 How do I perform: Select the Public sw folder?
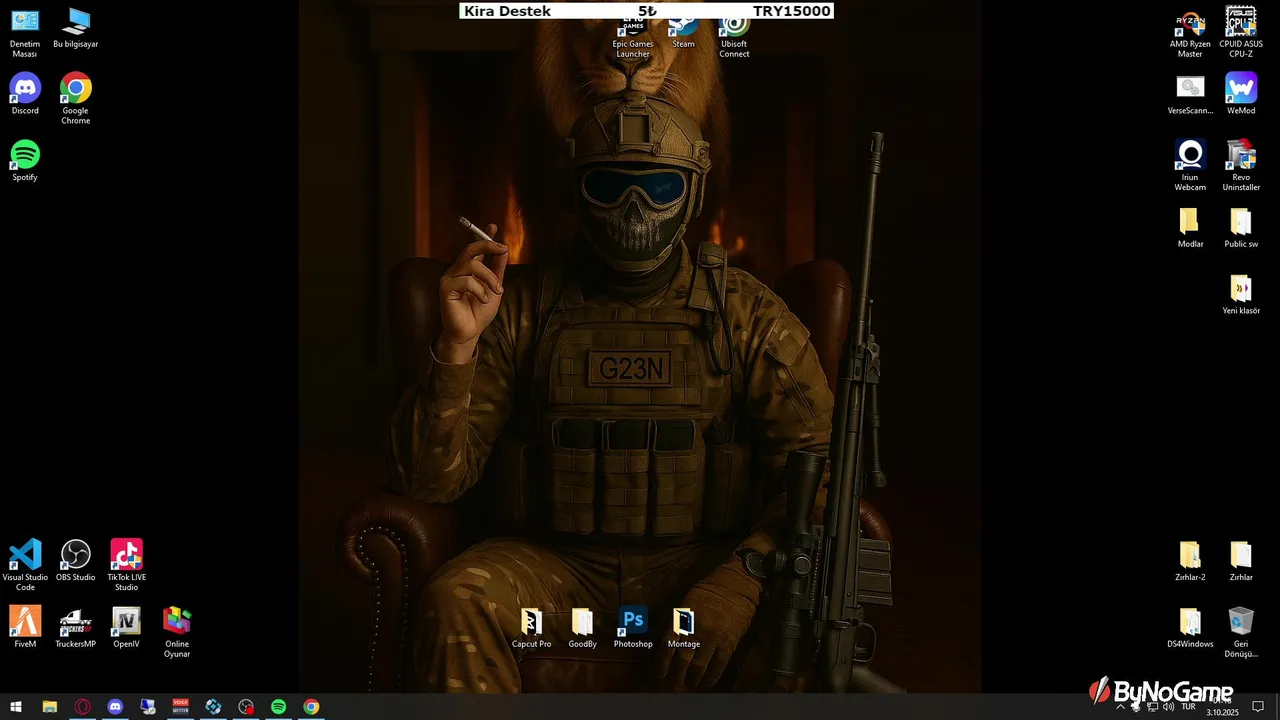point(1241,228)
